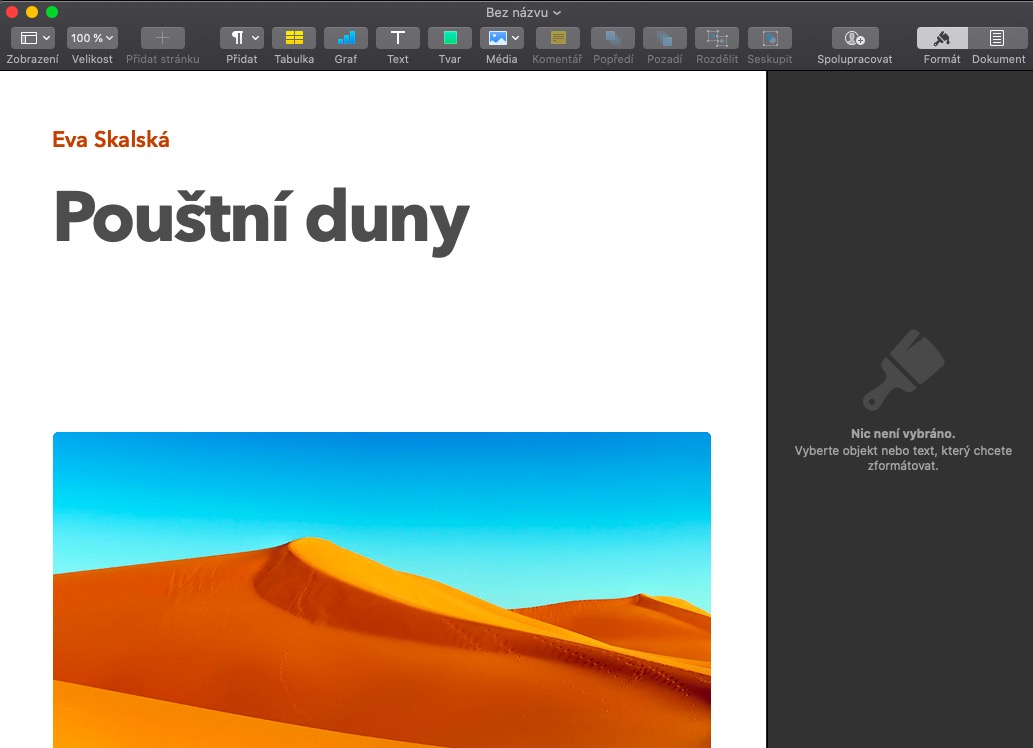Click the Eva Skalská author text

pyautogui.click(x=111, y=140)
